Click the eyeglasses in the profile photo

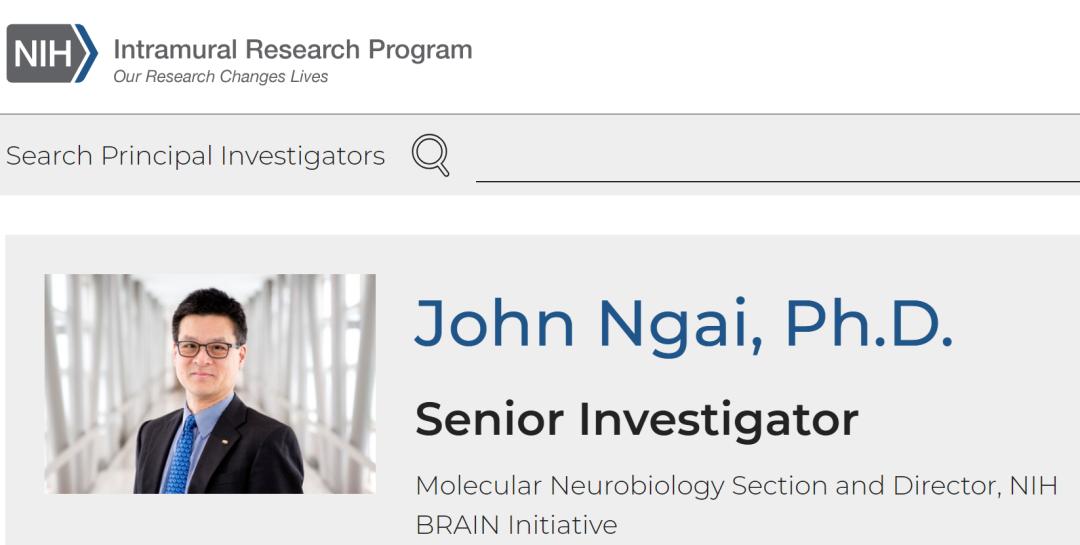[x=208, y=349]
